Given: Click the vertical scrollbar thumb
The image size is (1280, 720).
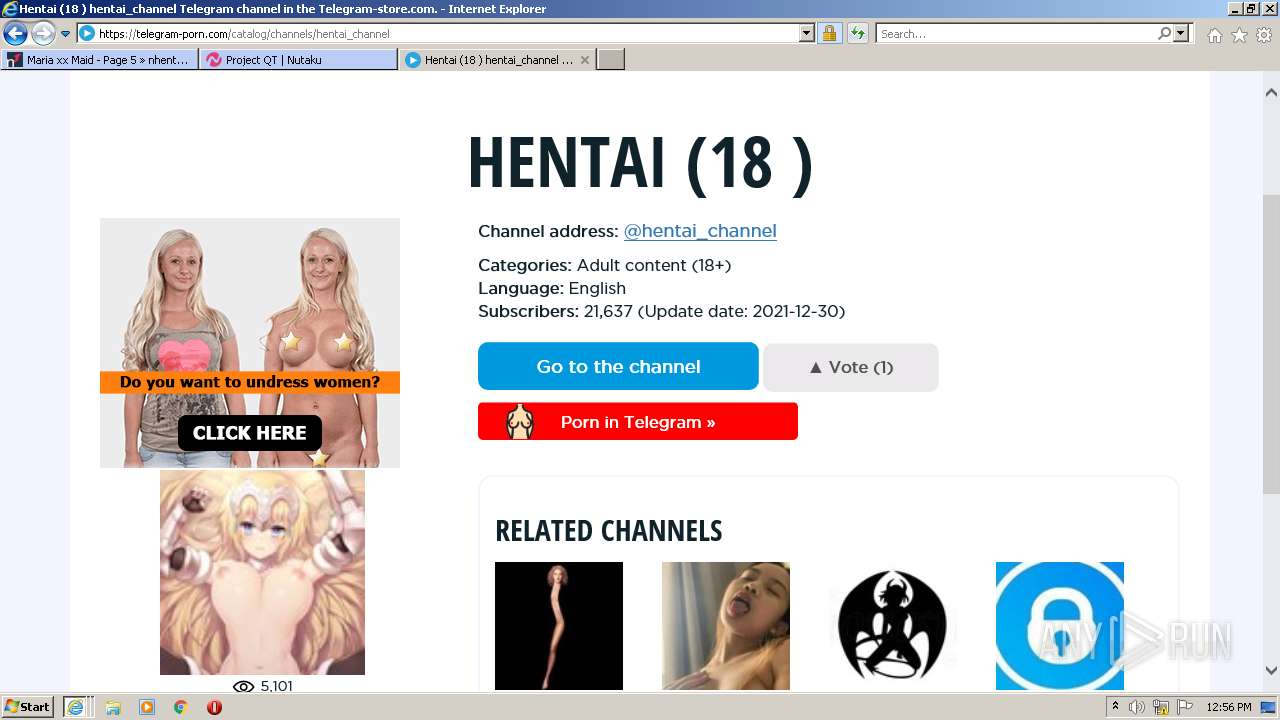Looking at the screenshot, I should [1271, 345].
